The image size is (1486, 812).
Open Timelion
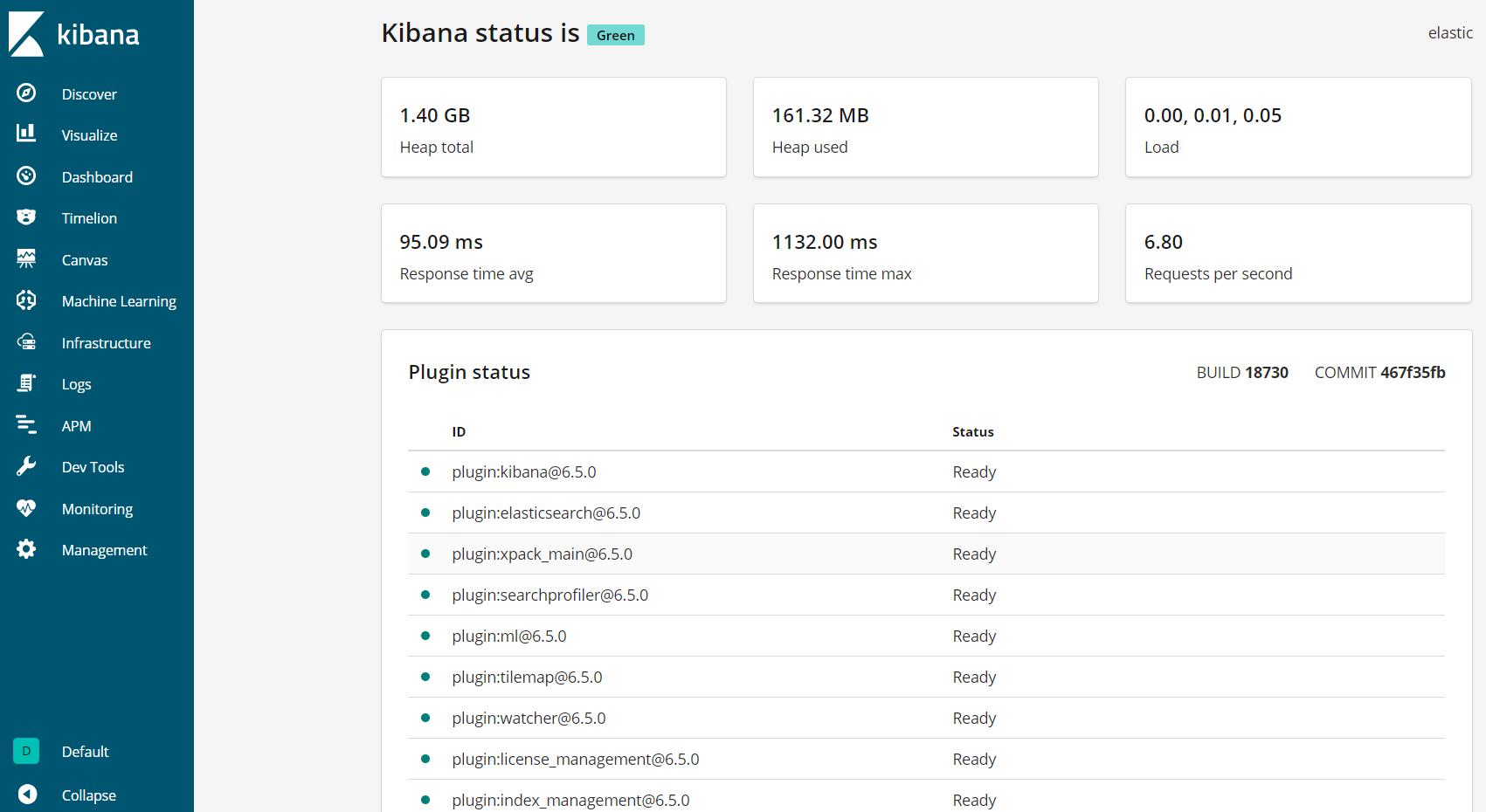pyautogui.click(x=88, y=217)
